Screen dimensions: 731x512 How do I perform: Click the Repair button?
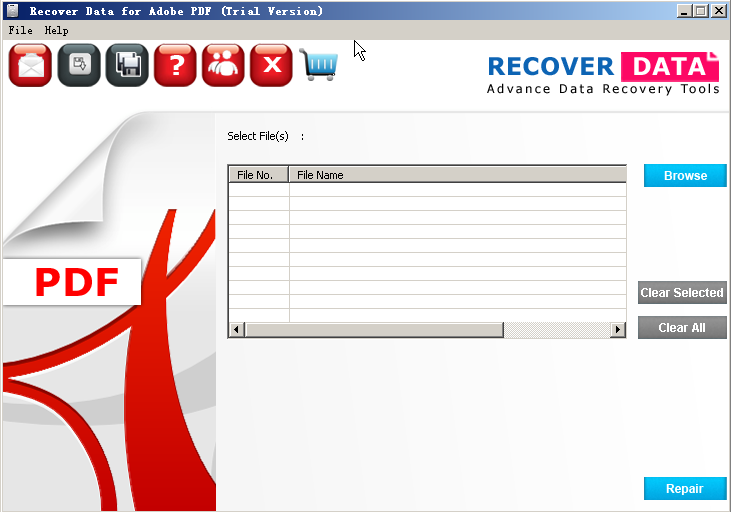click(685, 488)
